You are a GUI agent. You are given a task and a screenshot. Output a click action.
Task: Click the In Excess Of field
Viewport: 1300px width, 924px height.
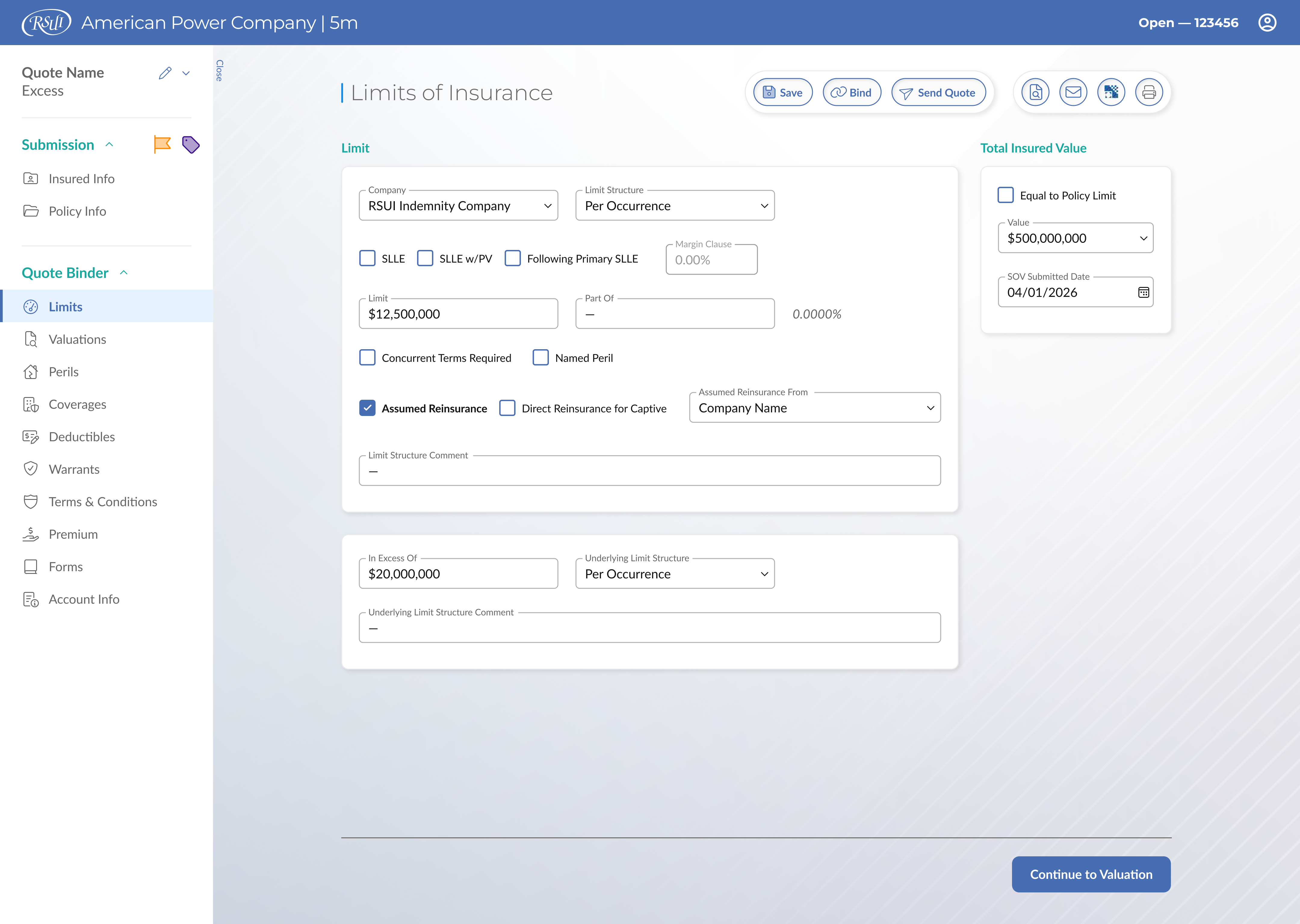click(458, 574)
